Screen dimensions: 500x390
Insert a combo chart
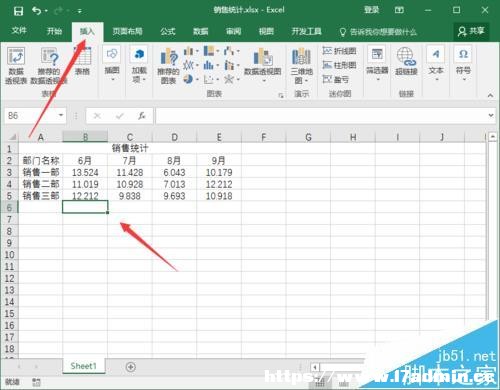pyautogui.click(x=231, y=65)
